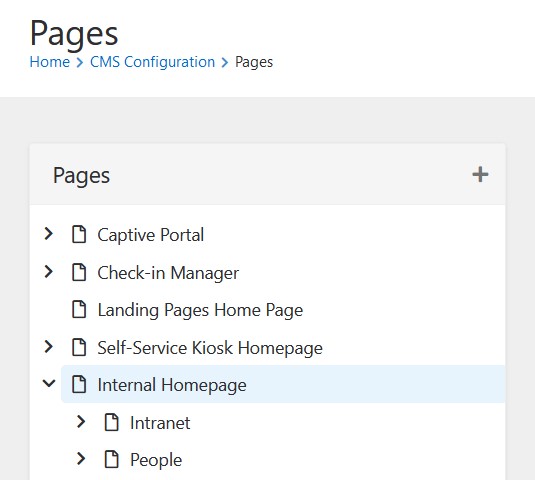Expand the Self-Service Kiosk Homepage node
The height and width of the screenshot is (480, 535).
click(x=49, y=346)
